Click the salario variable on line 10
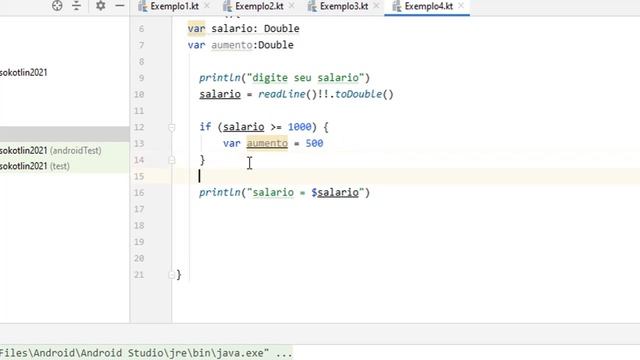This screenshot has height=360, width=640. pyautogui.click(x=220, y=94)
